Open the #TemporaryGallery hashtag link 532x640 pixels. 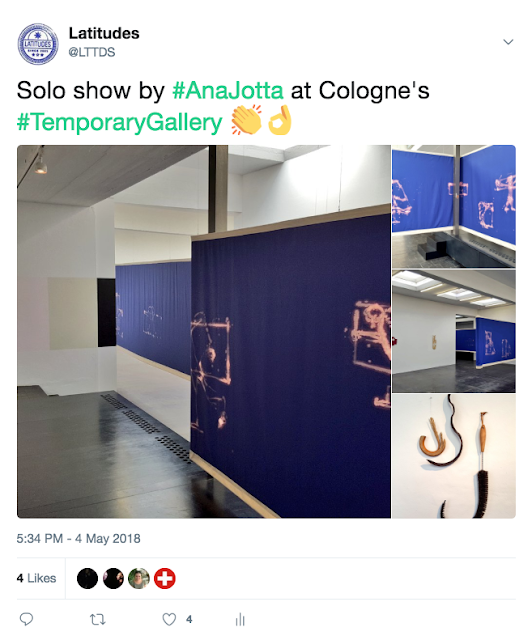tap(120, 122)
